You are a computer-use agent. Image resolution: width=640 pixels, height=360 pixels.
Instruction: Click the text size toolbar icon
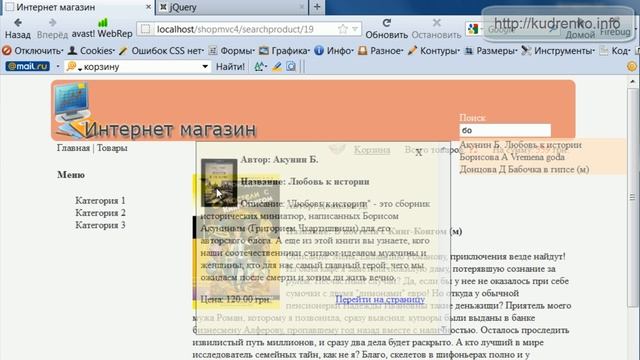coord(260,67)
